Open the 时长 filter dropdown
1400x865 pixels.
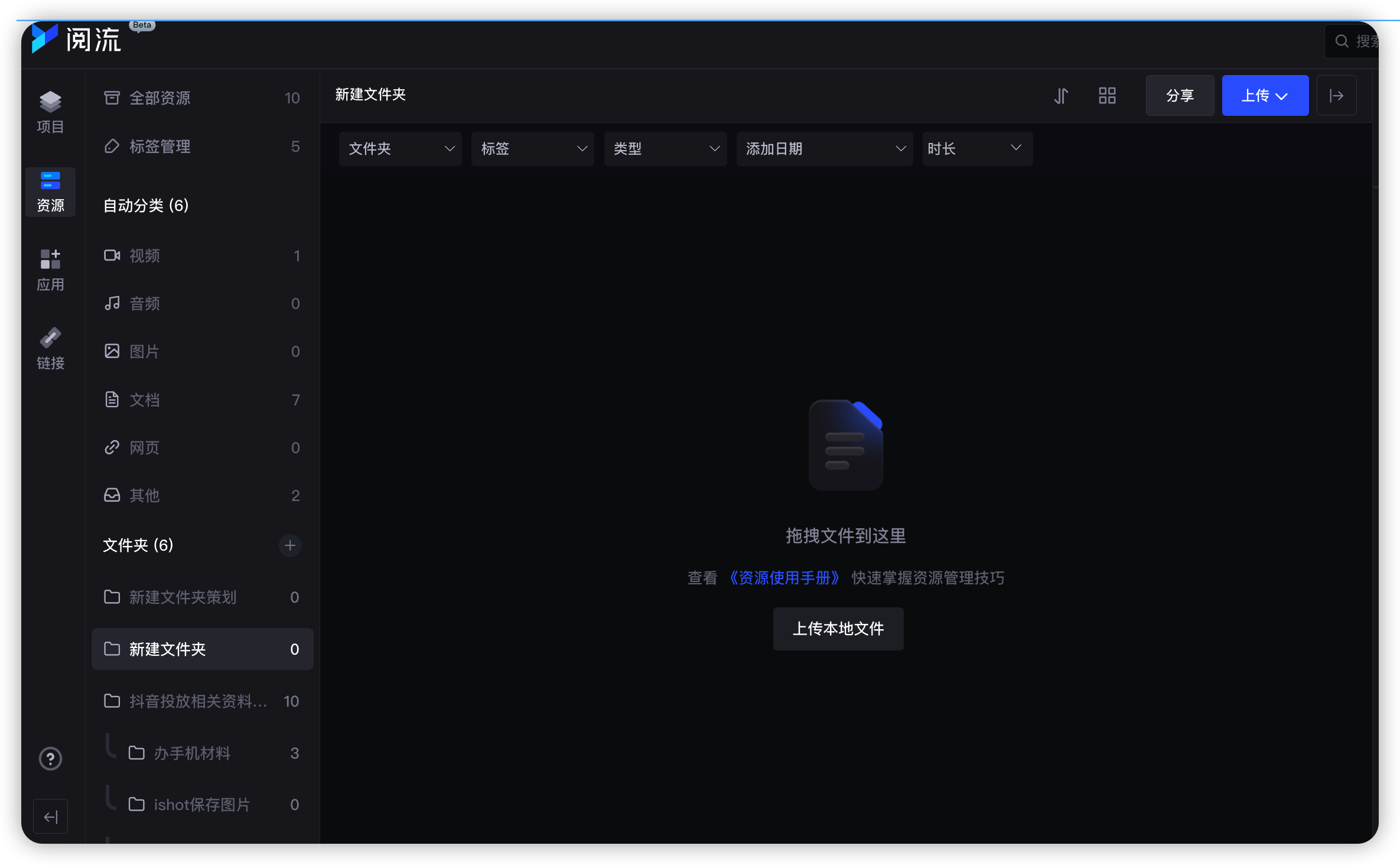tap(977, 149)
